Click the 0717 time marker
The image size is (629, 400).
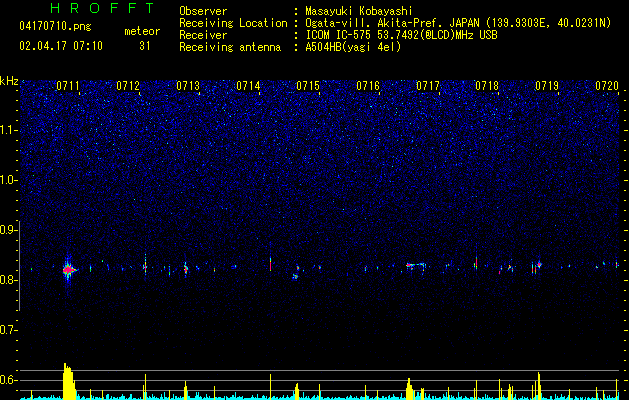point(428,85)
